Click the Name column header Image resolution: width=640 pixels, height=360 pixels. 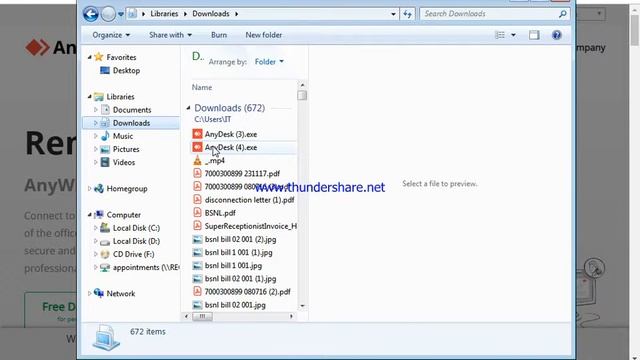click(x=202, y=87)
